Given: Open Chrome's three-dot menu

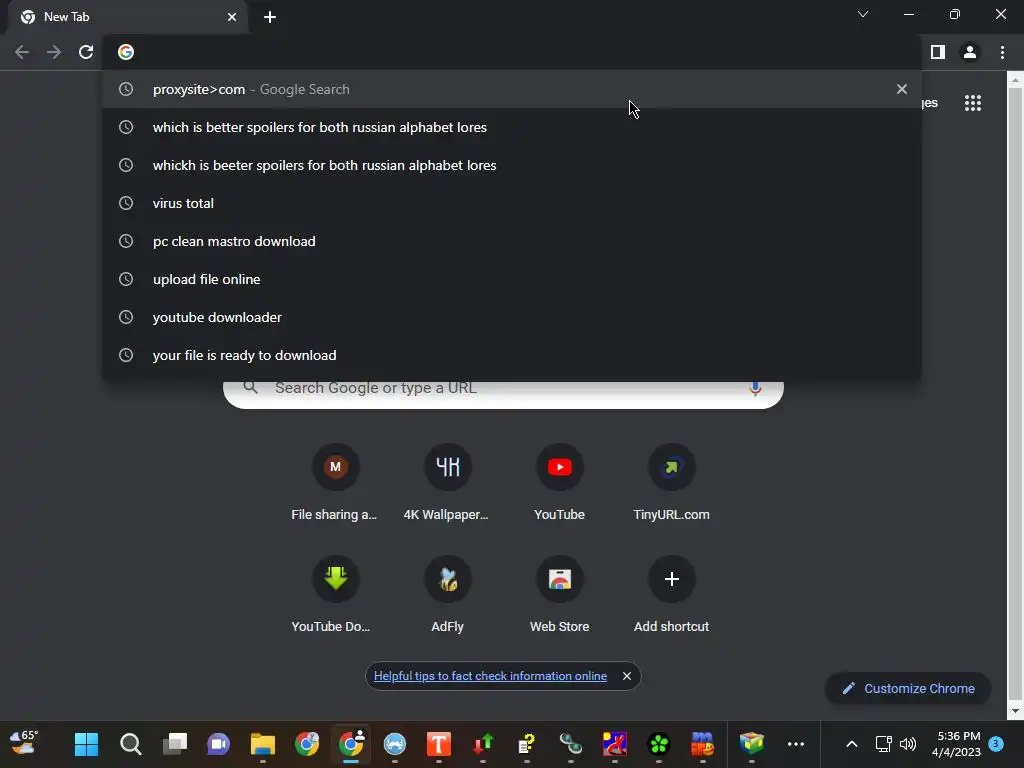Looking at the screenshot, I should [1002, 52].
